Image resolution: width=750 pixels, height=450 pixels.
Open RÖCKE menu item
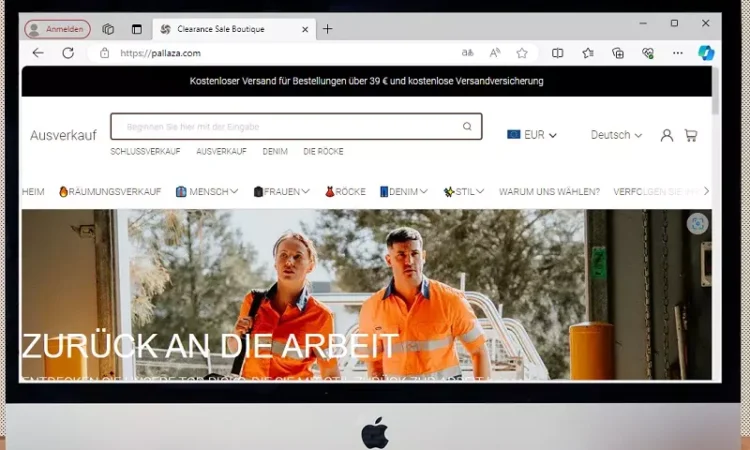[x=345, y=192]
